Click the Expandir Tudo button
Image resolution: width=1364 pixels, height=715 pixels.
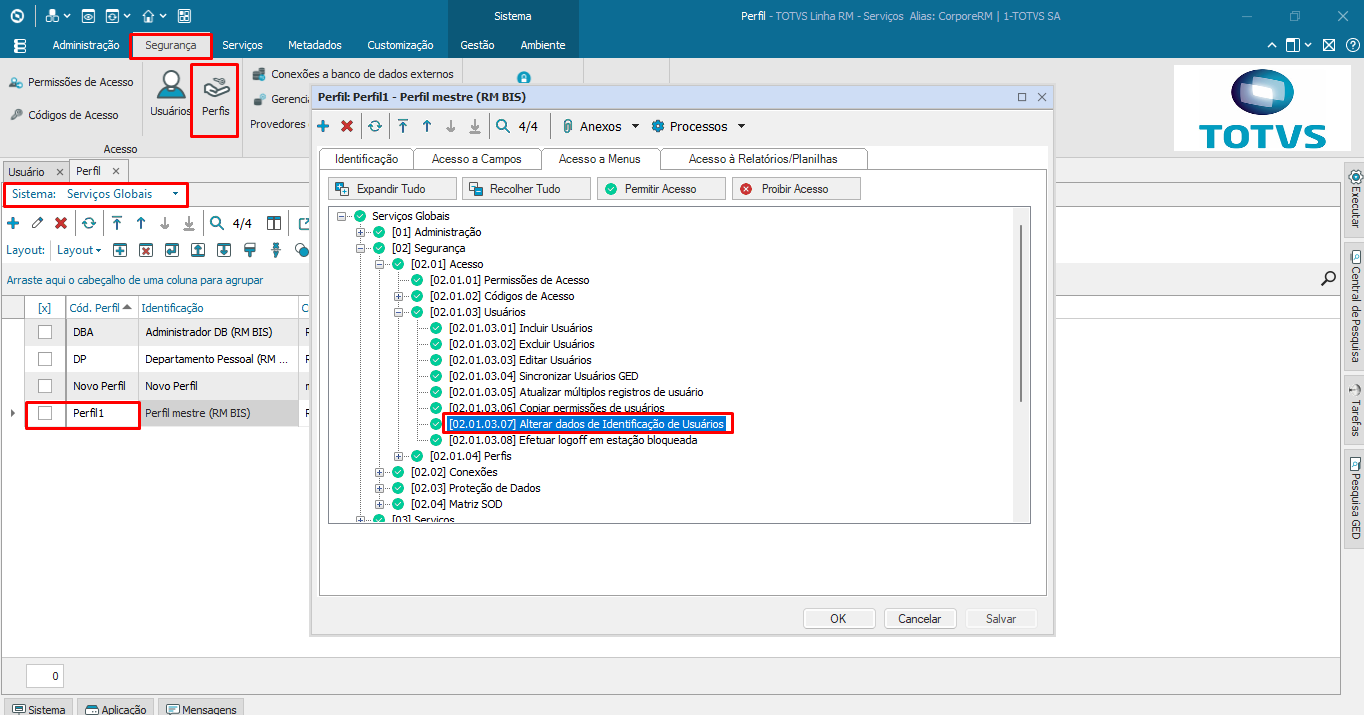392,188
